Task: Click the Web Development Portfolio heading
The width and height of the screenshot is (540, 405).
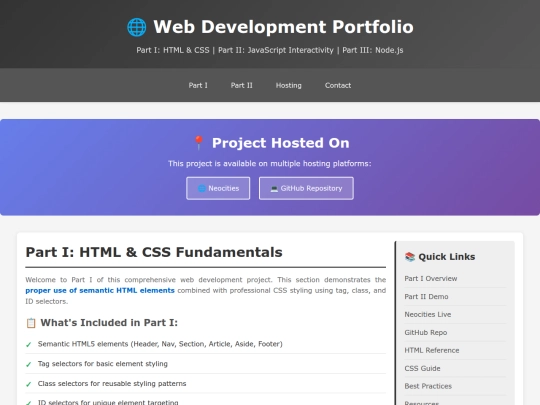Action: [x=283, y=27]
